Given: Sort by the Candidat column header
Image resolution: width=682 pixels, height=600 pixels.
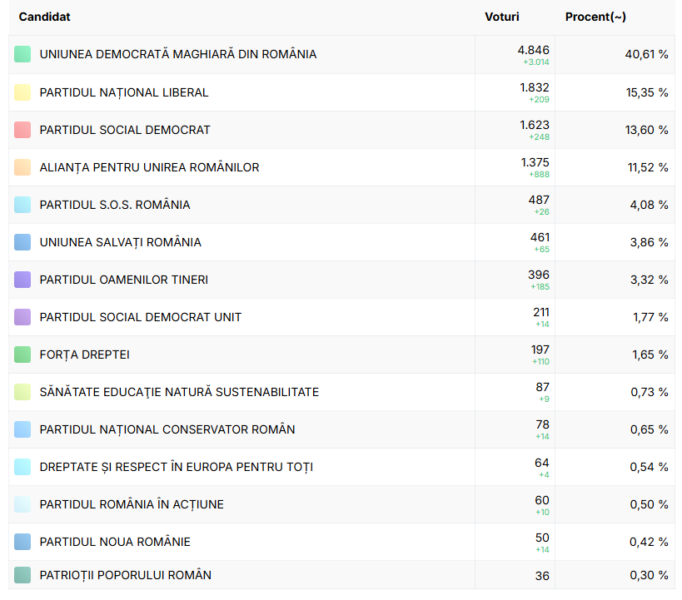Looking at the screenshot, I should pyautogui.click(x=44, y=17).
